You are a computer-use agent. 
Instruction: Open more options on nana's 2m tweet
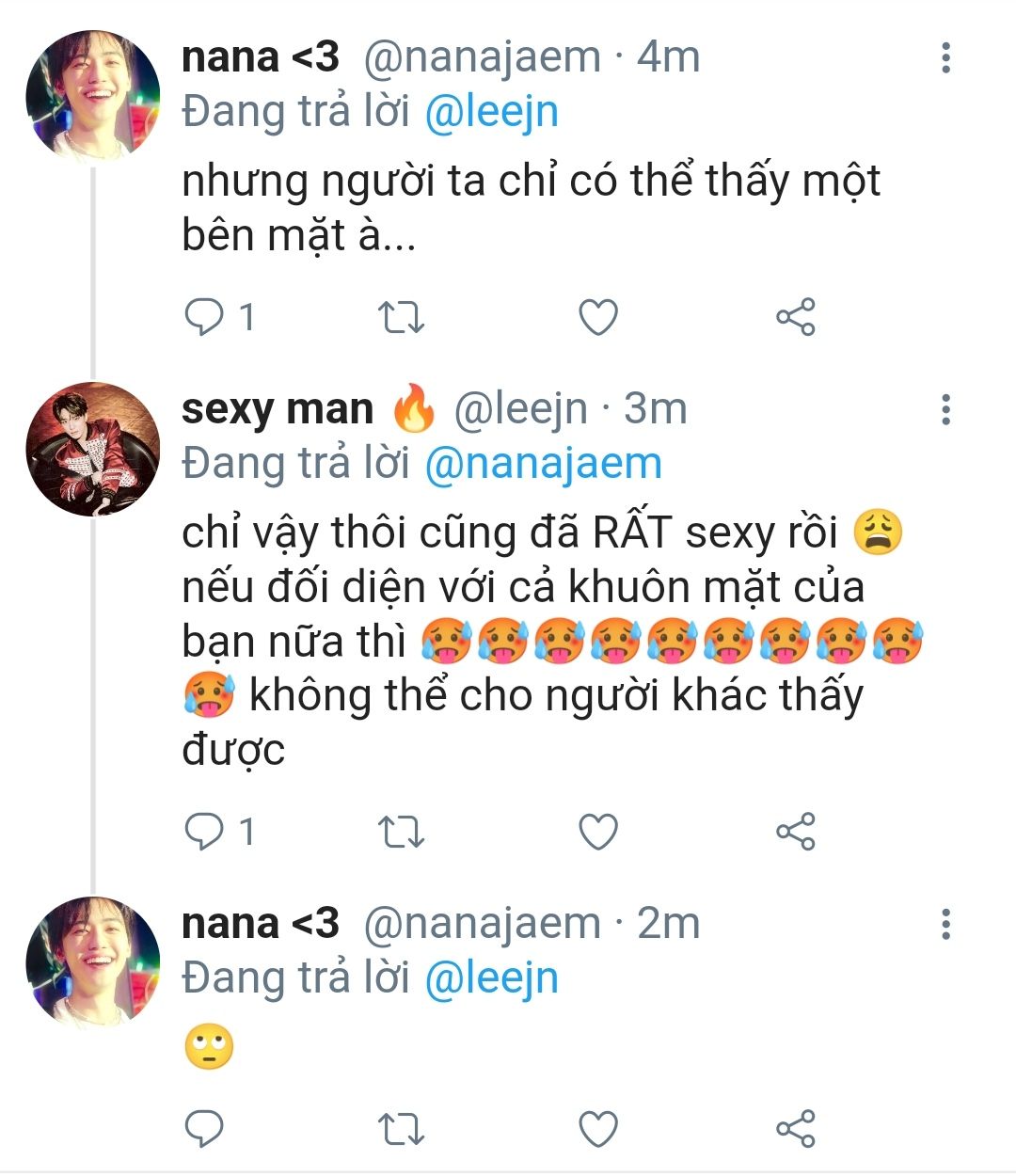click(x=945, y=924)
